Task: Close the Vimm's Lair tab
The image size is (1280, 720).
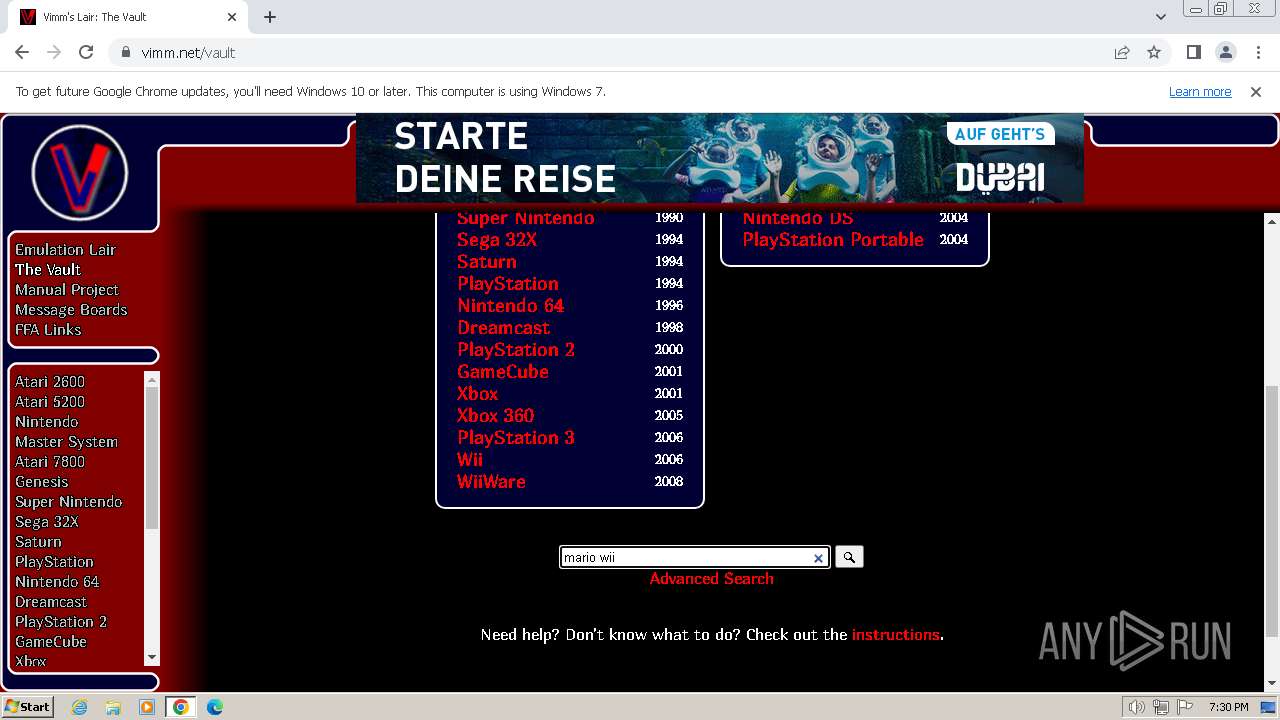Action: 232,17
